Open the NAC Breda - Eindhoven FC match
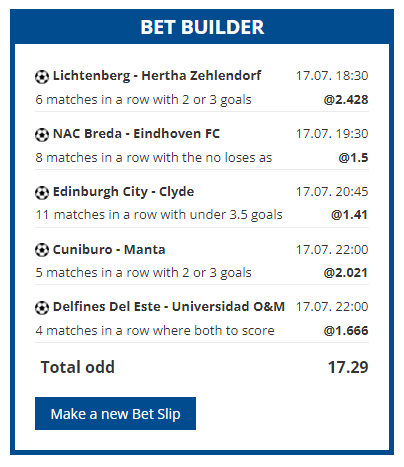This screenshot has height=467, width=404. click(136, 134)
